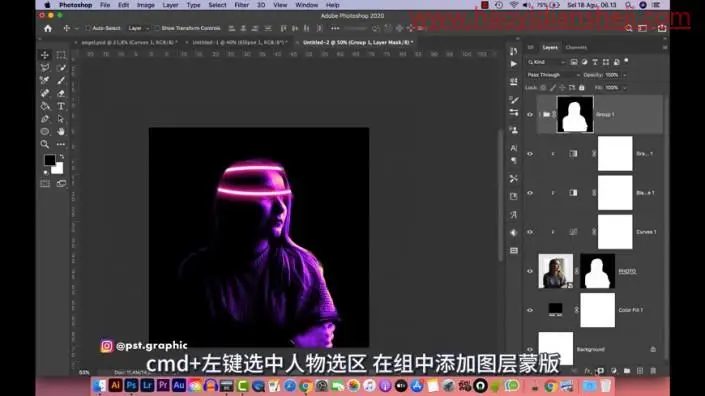The width and height of the screenshot is (705, 396).
Task: Click the Add layer style fx icon
Action: (587, 371)
